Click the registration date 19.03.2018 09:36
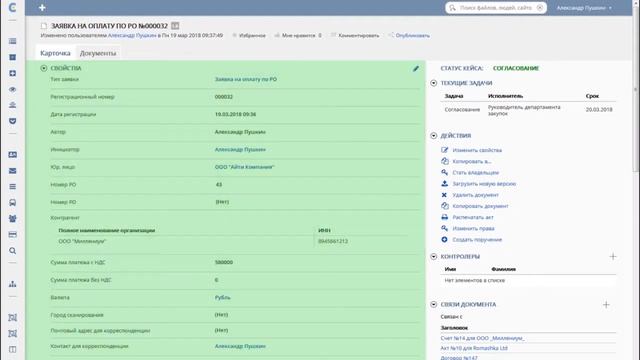The width and height of the screenshot is (640, 360). tap(235, 114)
